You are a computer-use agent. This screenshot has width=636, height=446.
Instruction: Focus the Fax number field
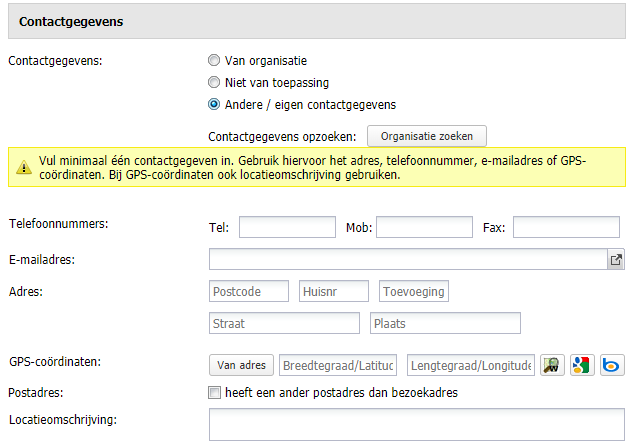tap(566, 227)
